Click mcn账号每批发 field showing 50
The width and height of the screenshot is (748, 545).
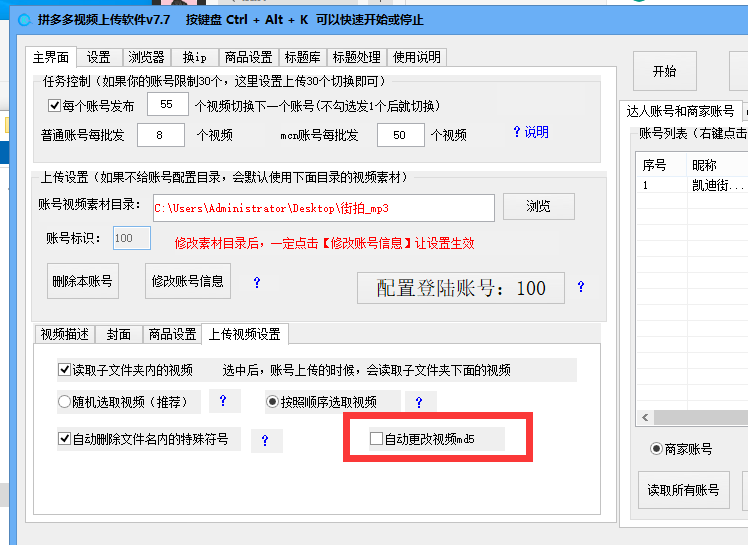(x=400, y=135)
